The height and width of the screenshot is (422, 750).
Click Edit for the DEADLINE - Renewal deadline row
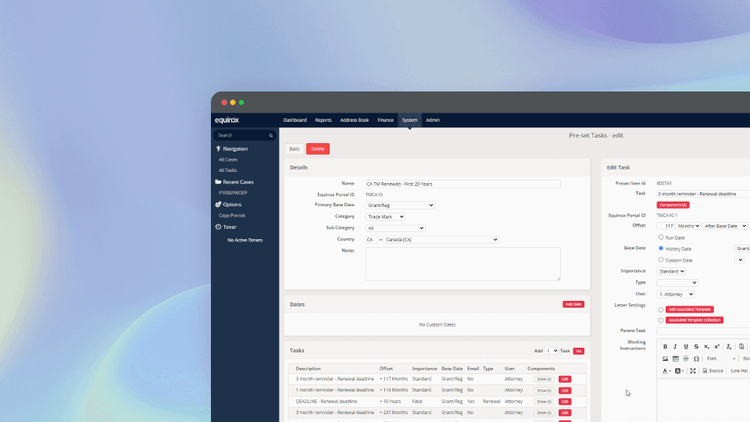pos(565,401)
